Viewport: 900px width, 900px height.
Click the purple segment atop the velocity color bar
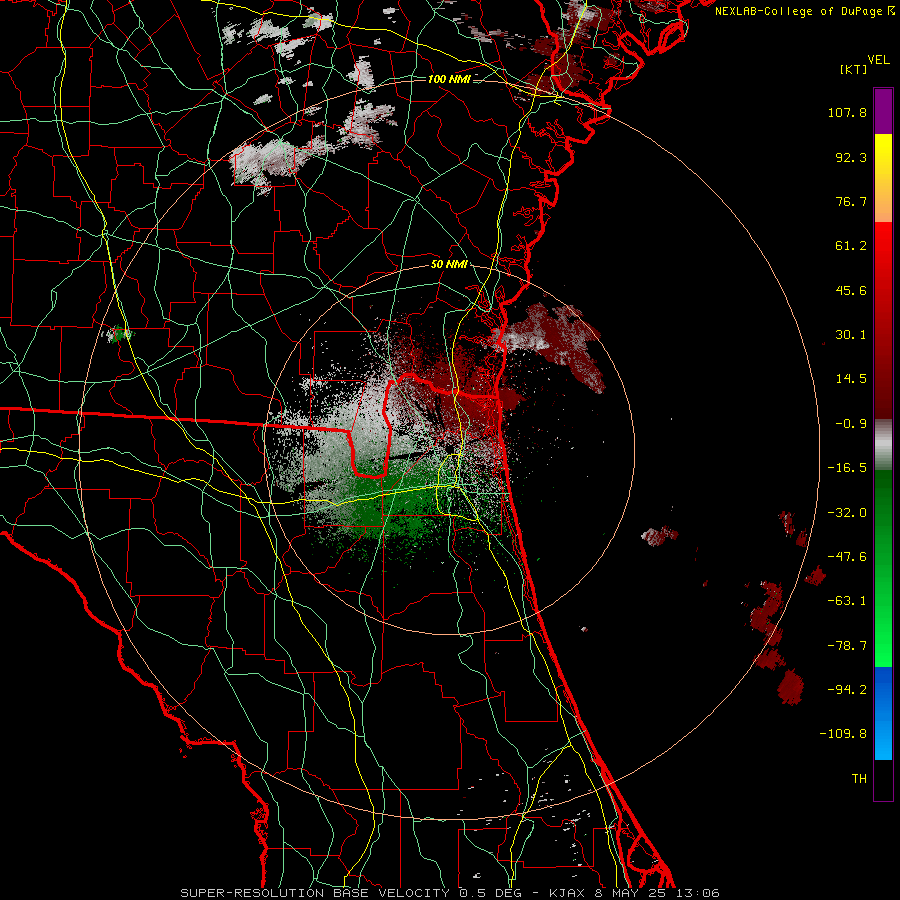click(883, 111)
